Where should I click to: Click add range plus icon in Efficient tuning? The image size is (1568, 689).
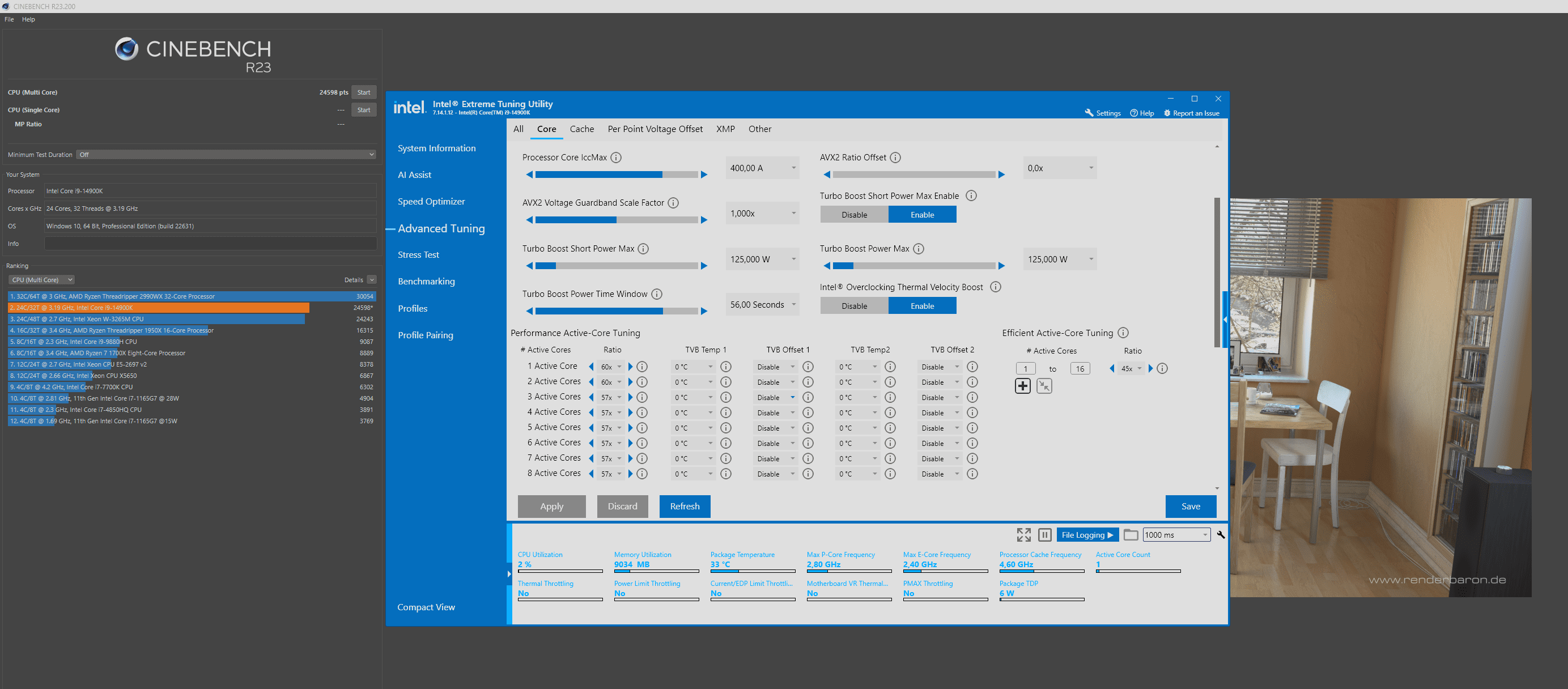pyautogui.click(x=1023, y=386)
